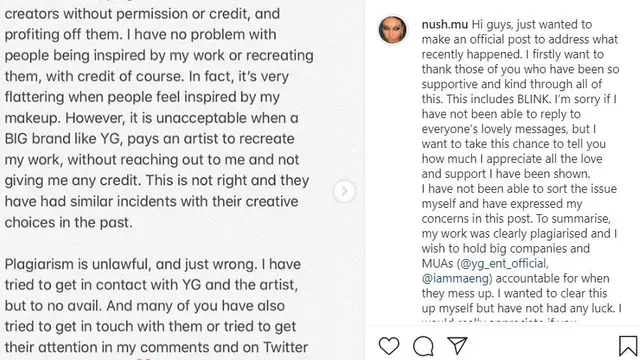Click the "BIG brand like YG" line in slide
640x360 pixels.
[149, 139]
